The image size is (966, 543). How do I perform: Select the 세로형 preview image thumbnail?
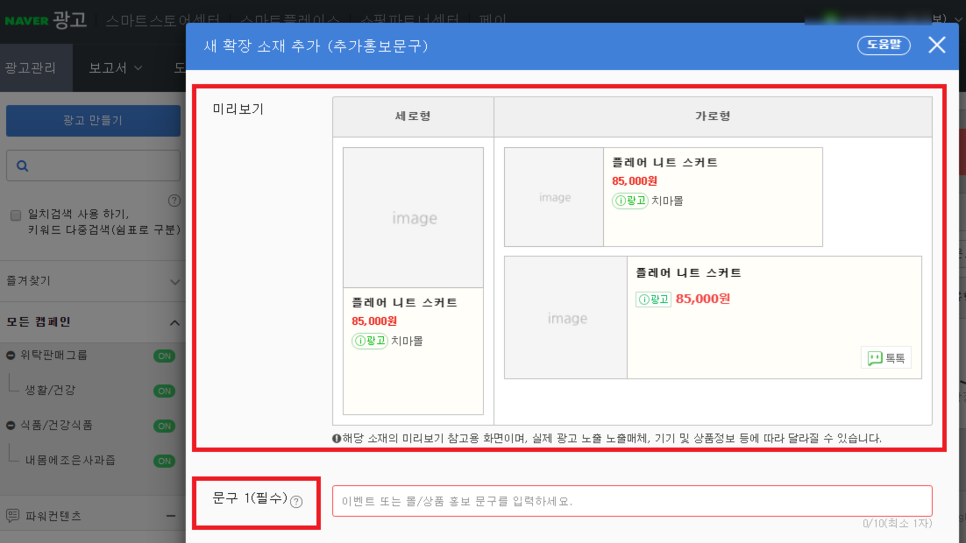click(x=413, y=218)
